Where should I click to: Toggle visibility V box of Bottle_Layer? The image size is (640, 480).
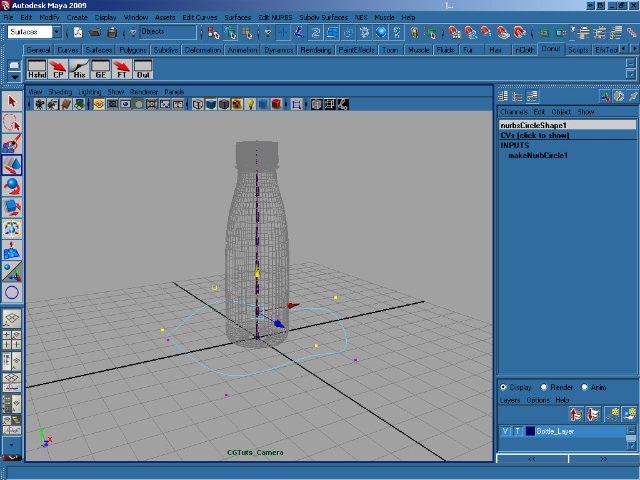click(x=505, y=431)
